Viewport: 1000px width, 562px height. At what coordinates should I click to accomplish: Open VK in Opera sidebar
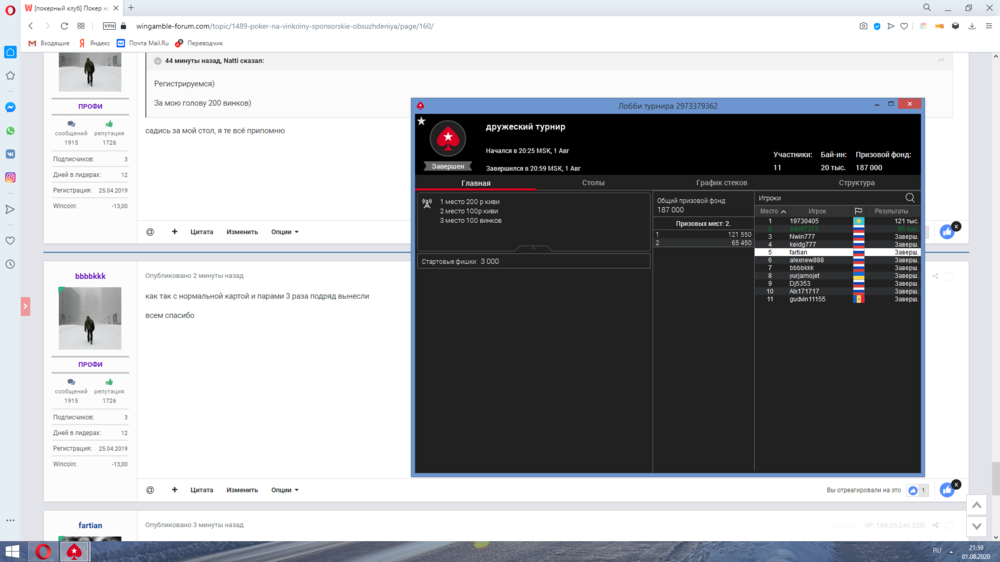click(10, 154)
